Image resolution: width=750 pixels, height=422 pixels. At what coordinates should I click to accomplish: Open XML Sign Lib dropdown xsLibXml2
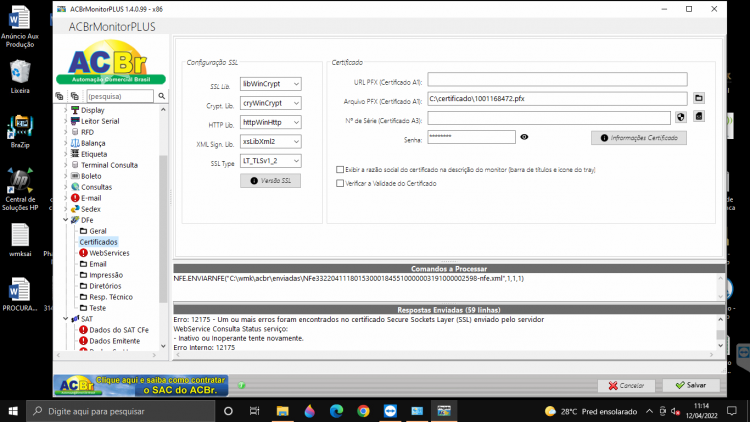(271, 142)
